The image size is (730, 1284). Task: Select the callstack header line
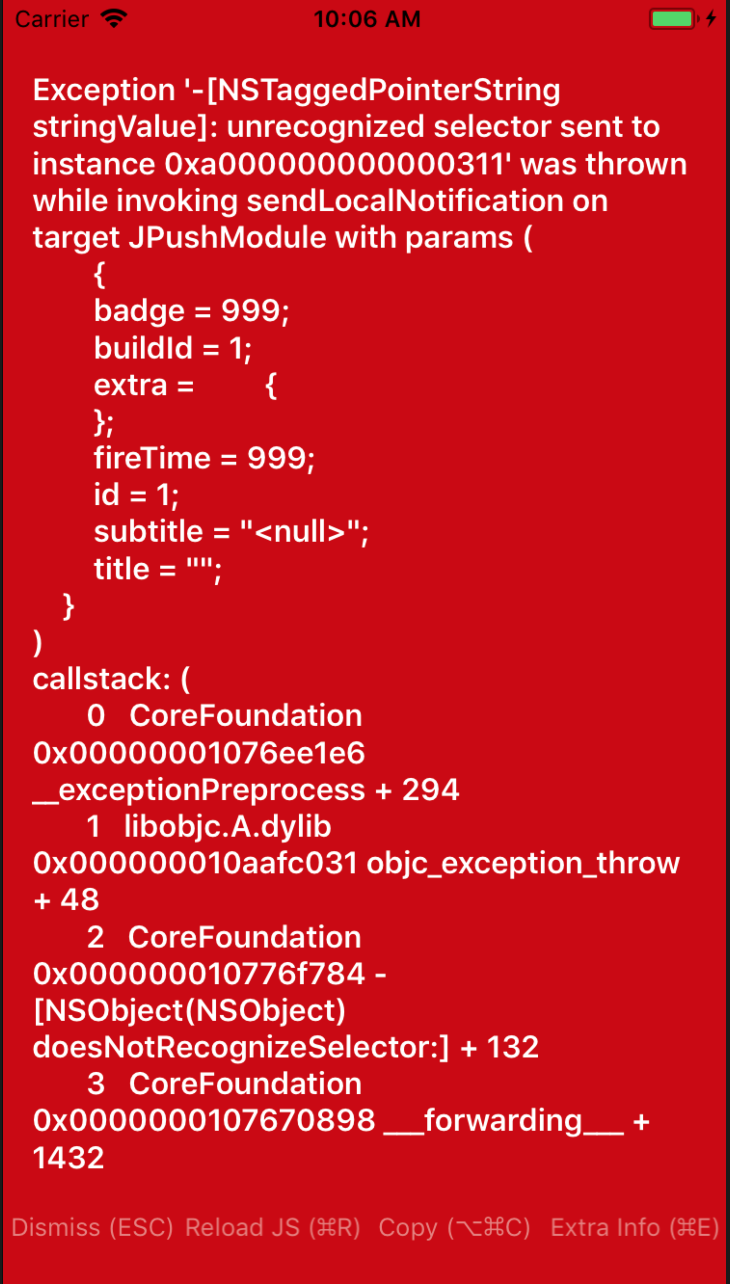point(110,679)
